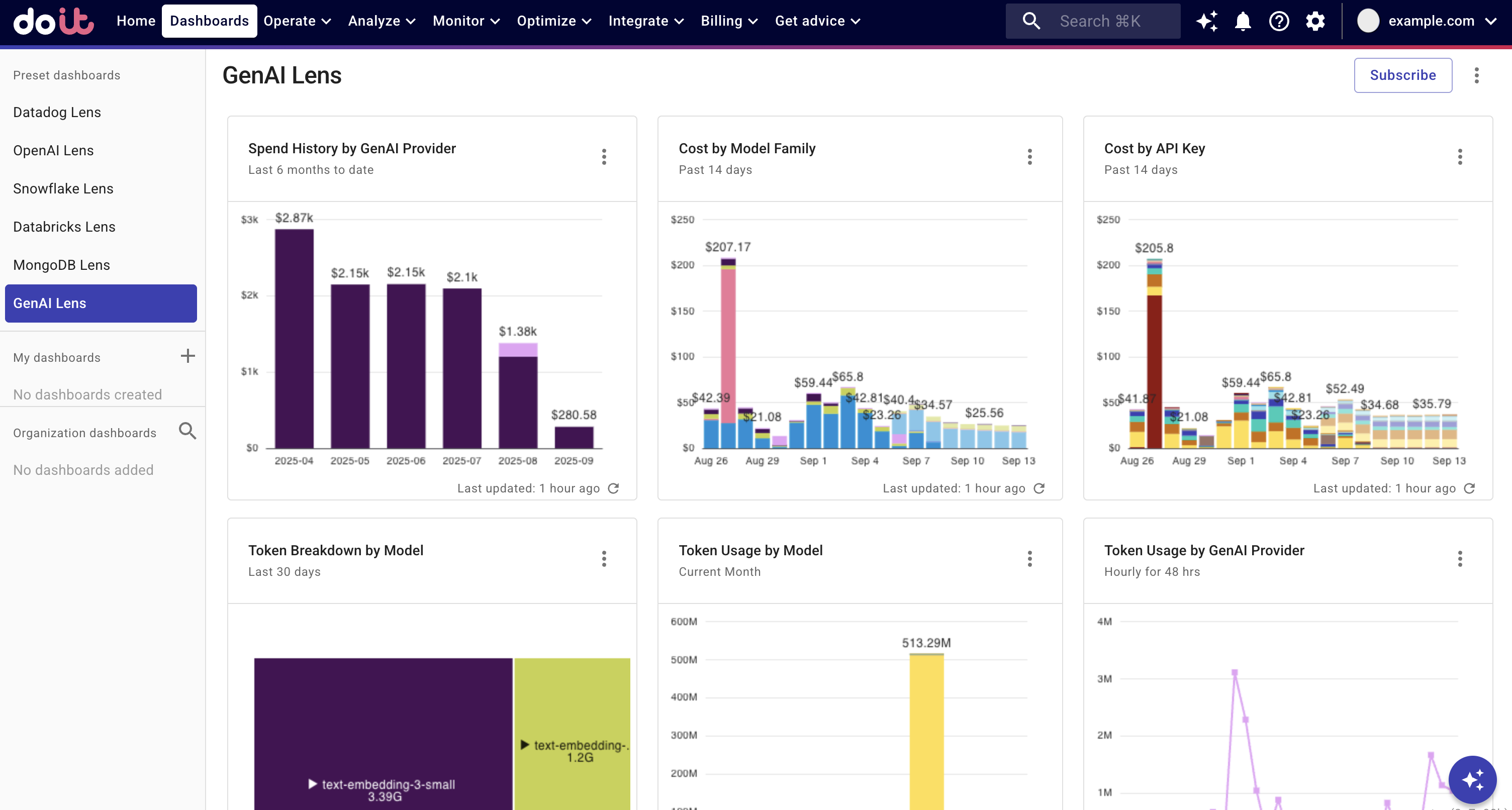Open Spend History by GenAI Provider widget menu

[604, 157]
